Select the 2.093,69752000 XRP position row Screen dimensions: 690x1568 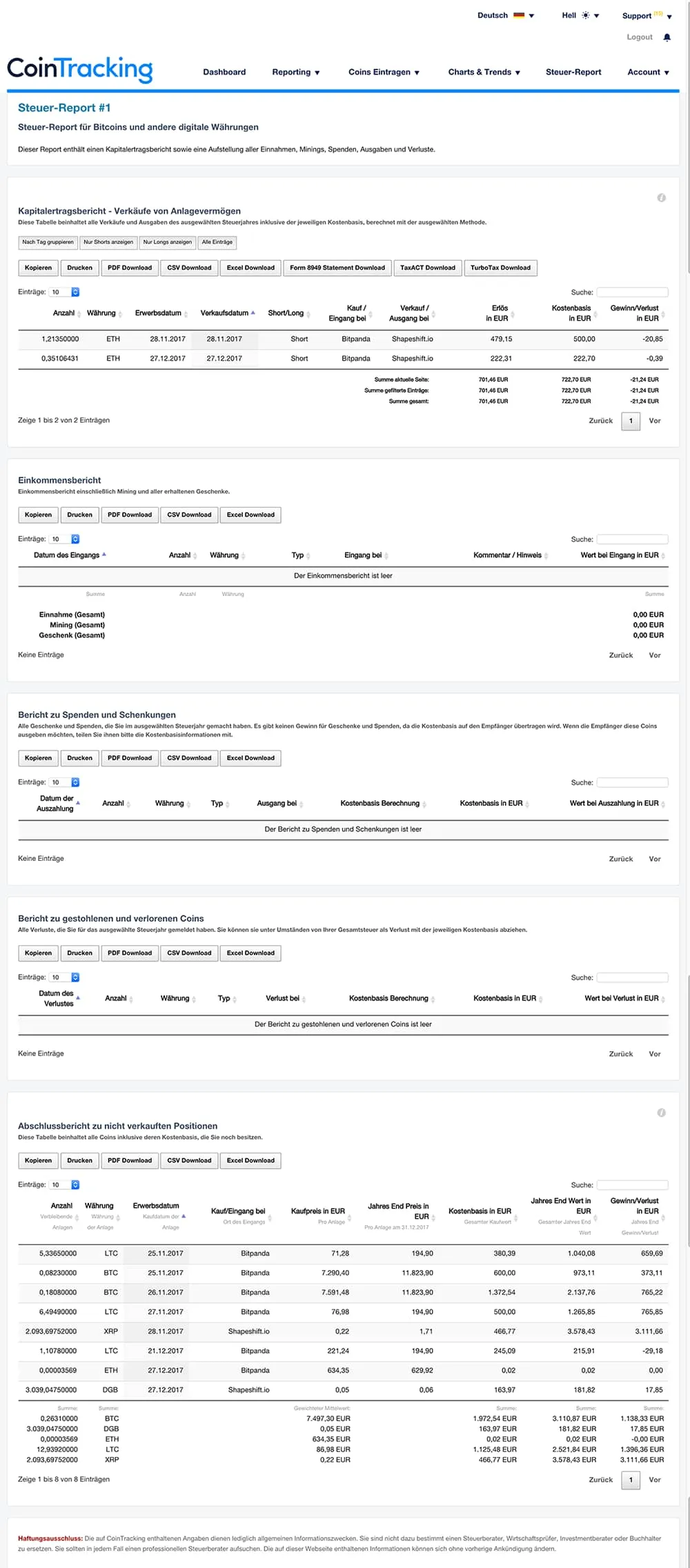click(343, 1331)
